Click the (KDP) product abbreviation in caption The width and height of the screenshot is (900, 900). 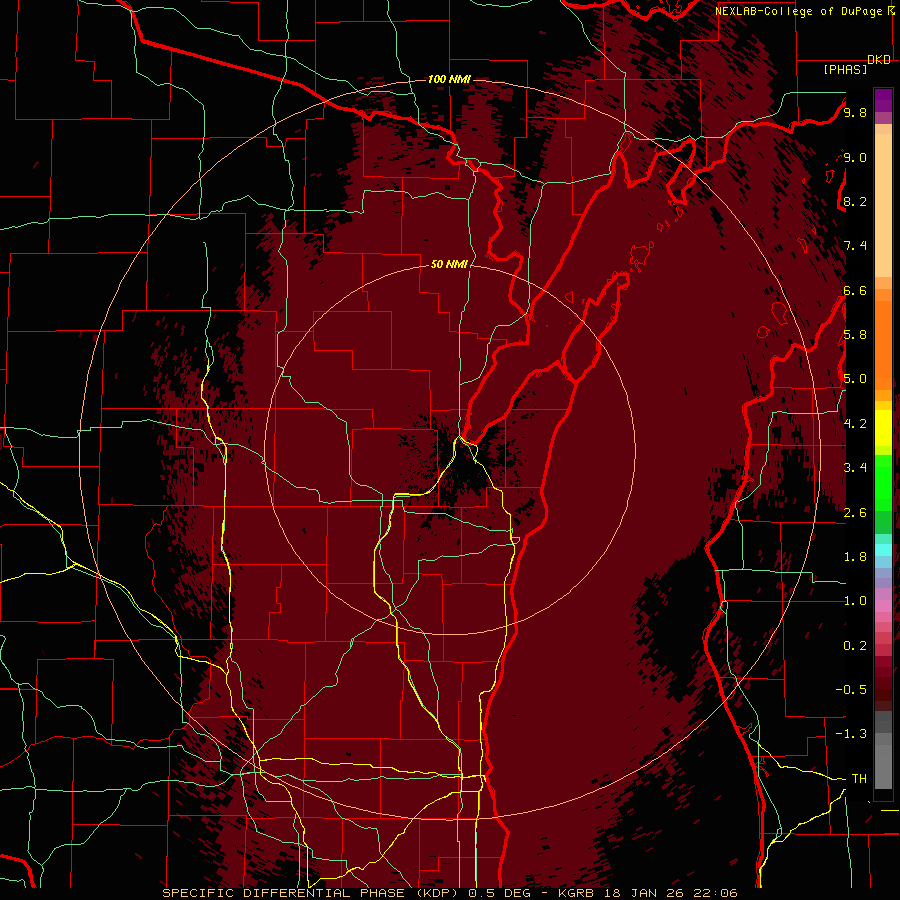pyautogui.click(x=435, y=893)
